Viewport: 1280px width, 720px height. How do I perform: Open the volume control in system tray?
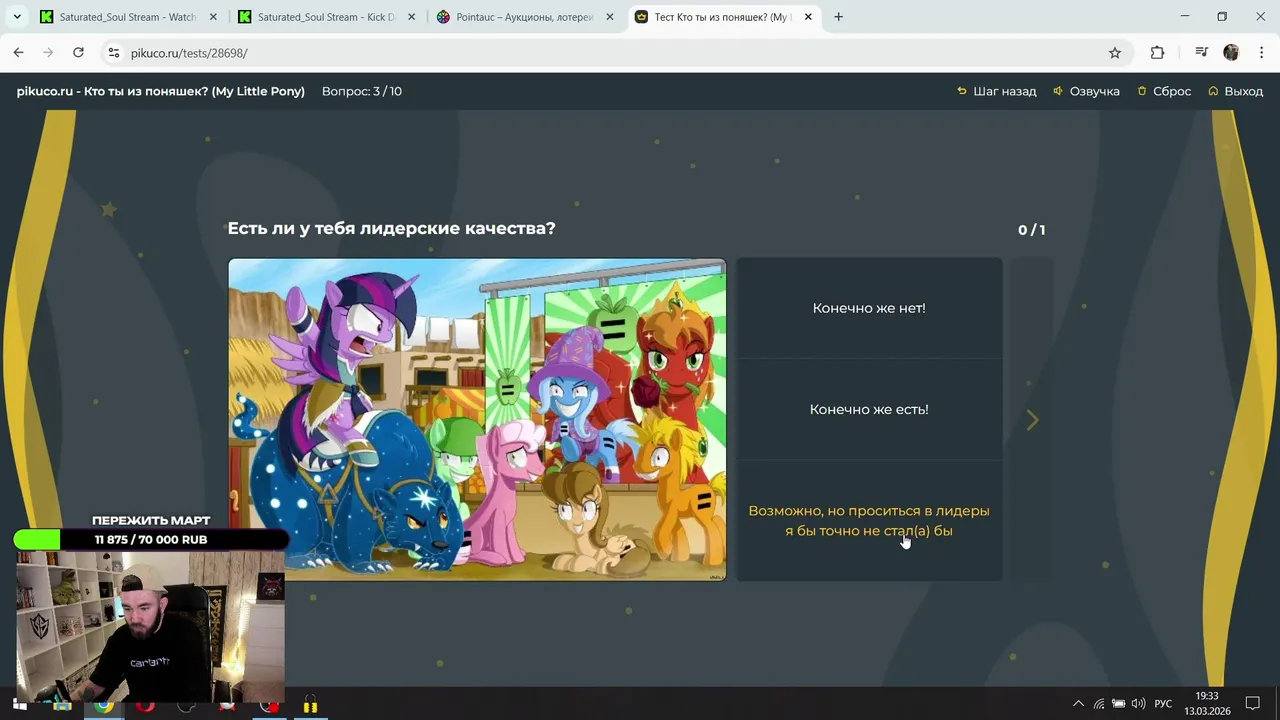(x=1139, y=704)
